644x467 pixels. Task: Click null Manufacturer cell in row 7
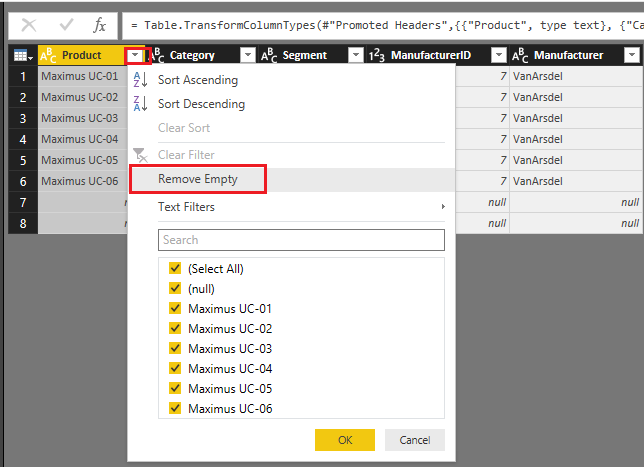click(x=576, y=202)
